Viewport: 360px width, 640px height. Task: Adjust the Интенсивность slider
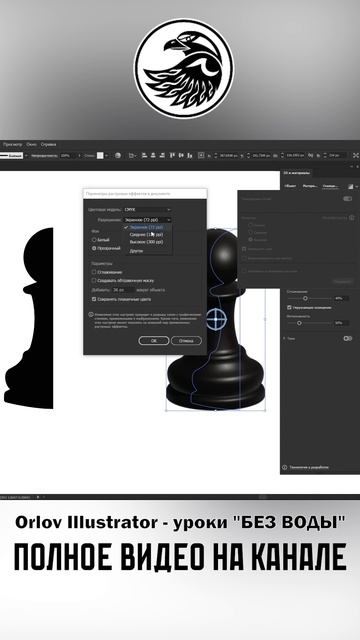click(x=299, y=323)
